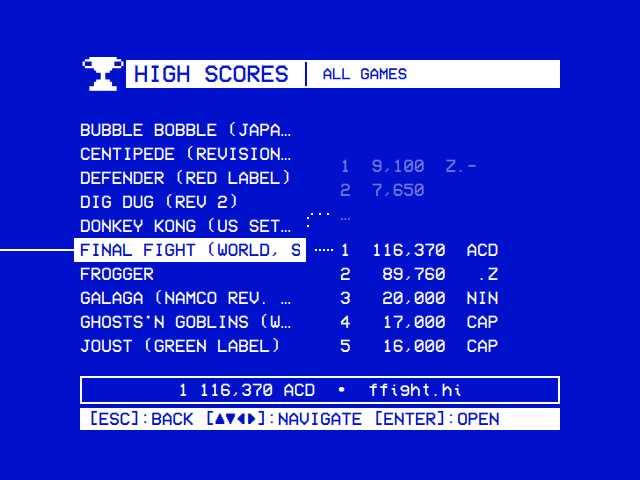The height and width of the screenshot is (480, 640).
Task: Select Centipede (Revision… game entry
Action: (186, 154)
